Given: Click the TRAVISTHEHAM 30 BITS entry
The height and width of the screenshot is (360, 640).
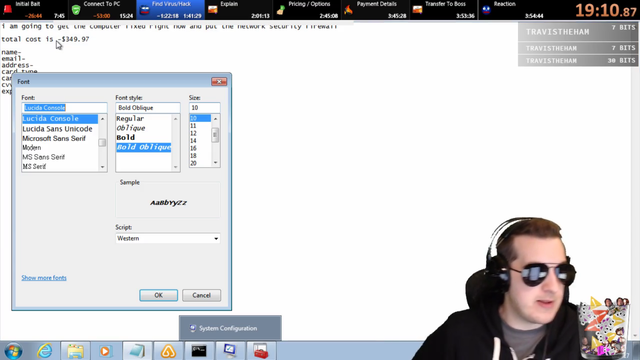Looking at the screenshot, I should point(578,60).
